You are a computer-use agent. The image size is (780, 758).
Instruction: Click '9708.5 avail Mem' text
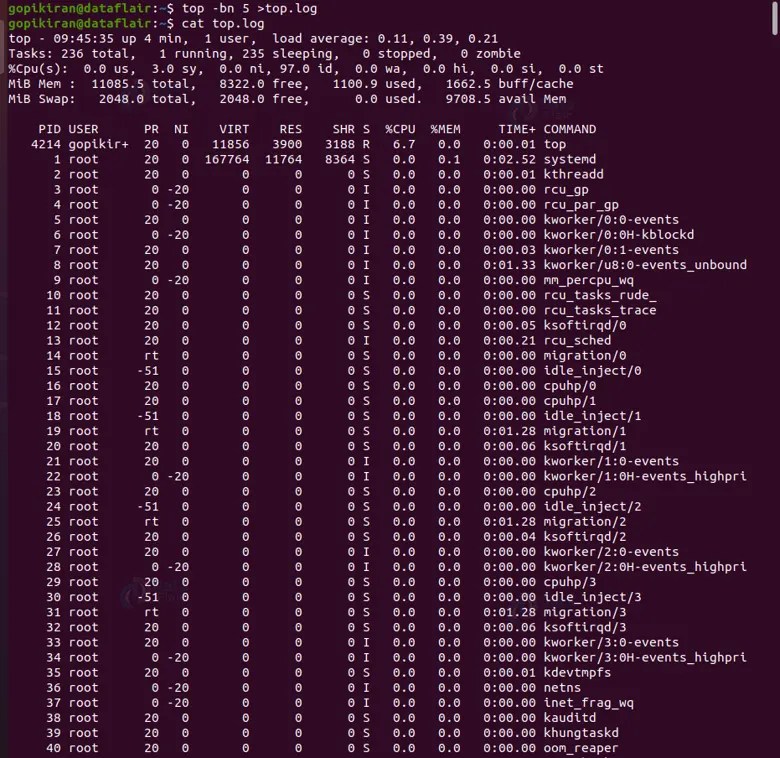[x=506, y=99]
